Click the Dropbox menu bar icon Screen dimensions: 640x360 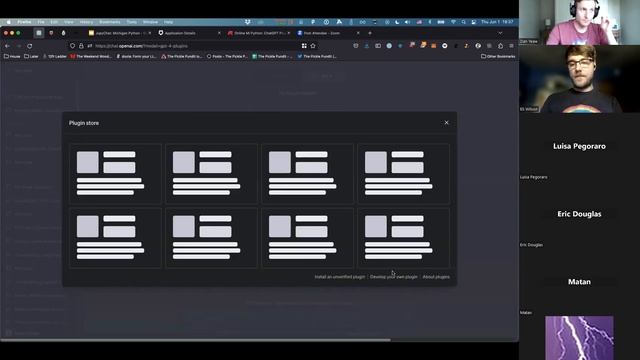(x=247, y=22)
